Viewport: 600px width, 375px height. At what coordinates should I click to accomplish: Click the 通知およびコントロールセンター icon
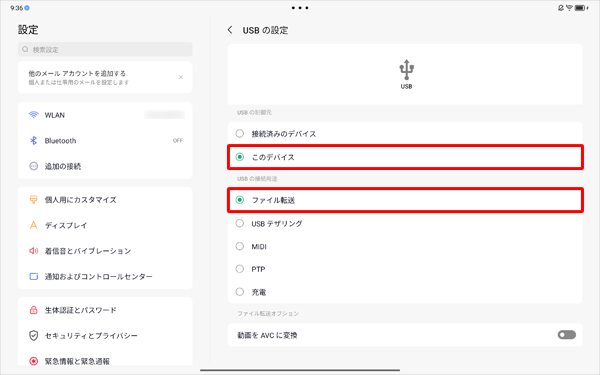[x=34, y=276]
